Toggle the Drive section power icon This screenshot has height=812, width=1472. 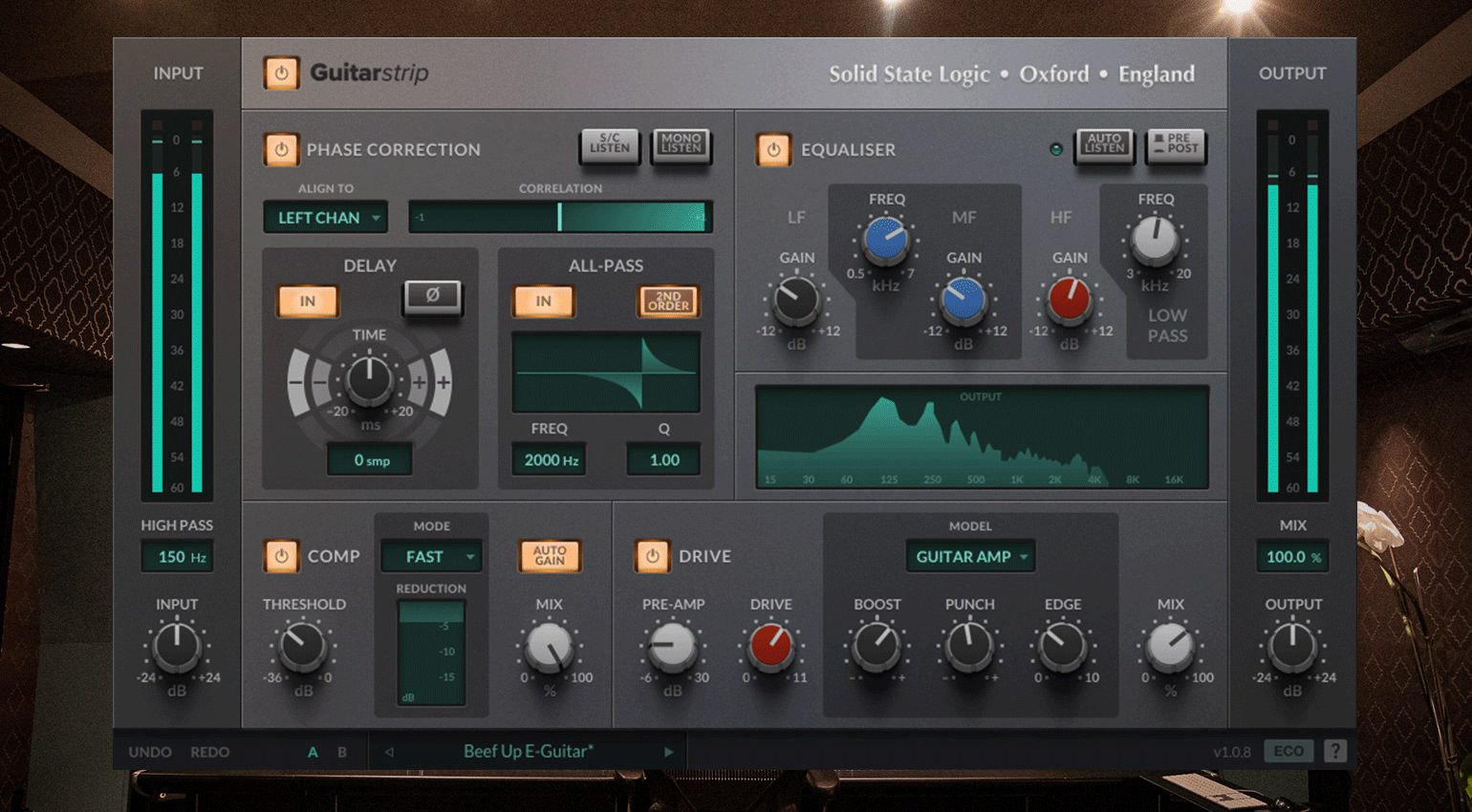point(652,556)
